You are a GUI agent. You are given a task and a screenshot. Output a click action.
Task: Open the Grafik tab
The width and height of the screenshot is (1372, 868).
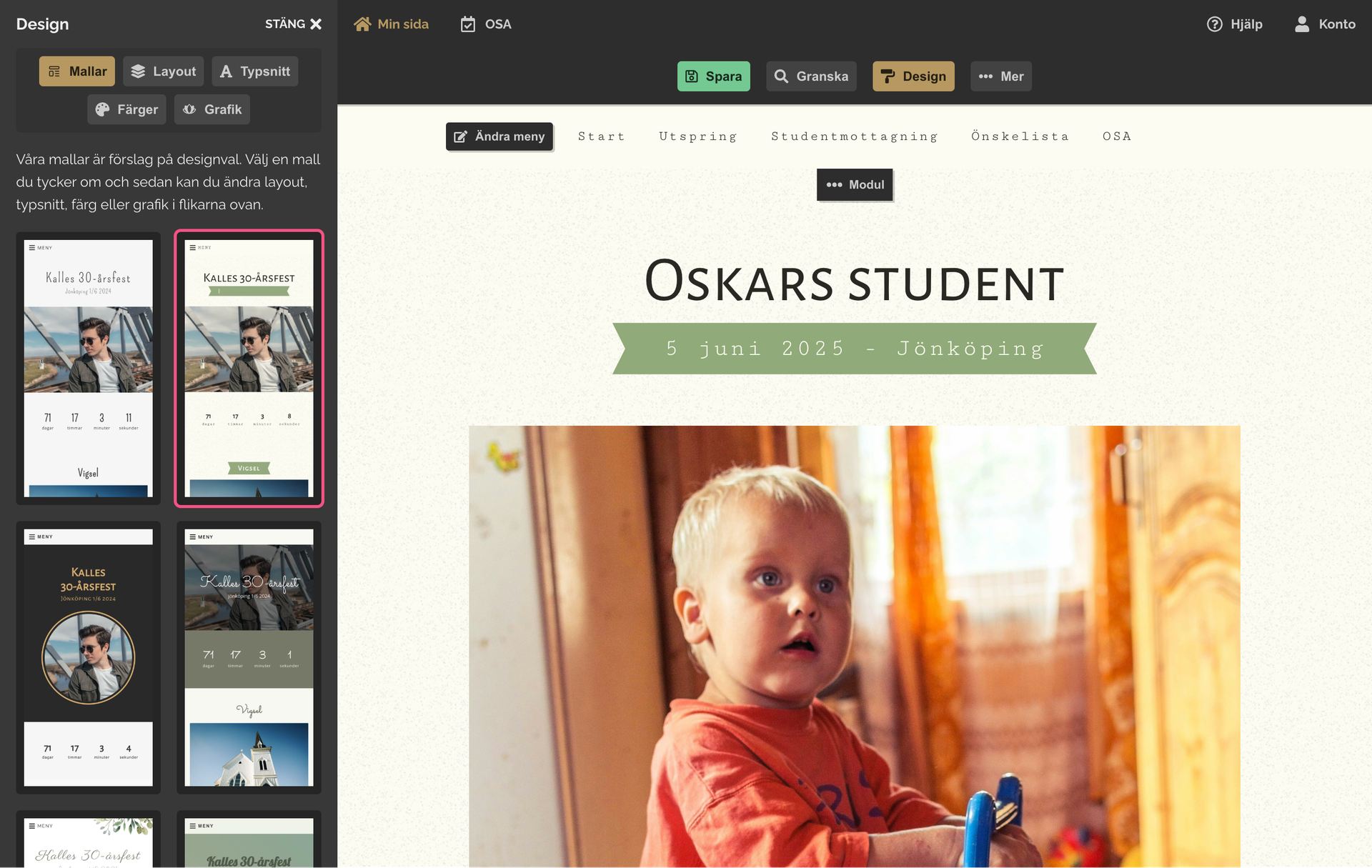point(212,109)
